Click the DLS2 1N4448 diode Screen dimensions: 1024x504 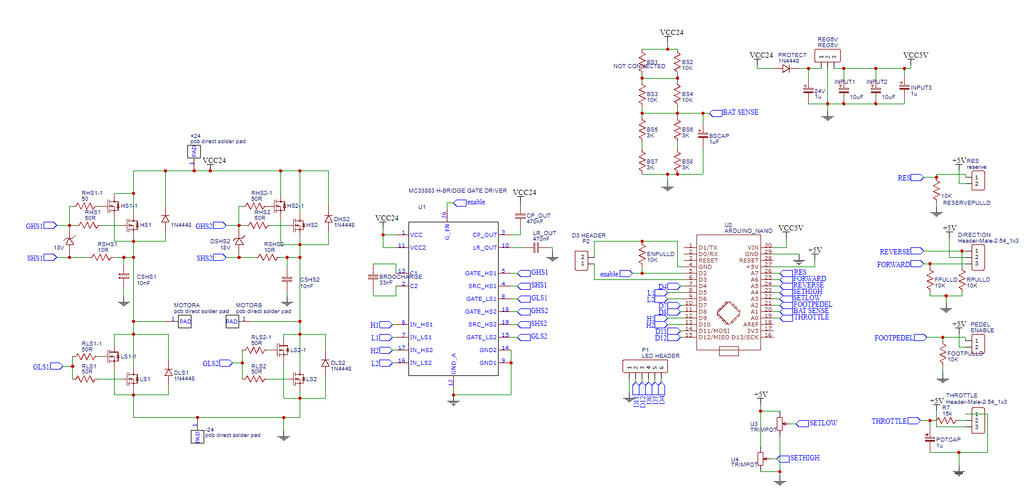tap(325, 362)
